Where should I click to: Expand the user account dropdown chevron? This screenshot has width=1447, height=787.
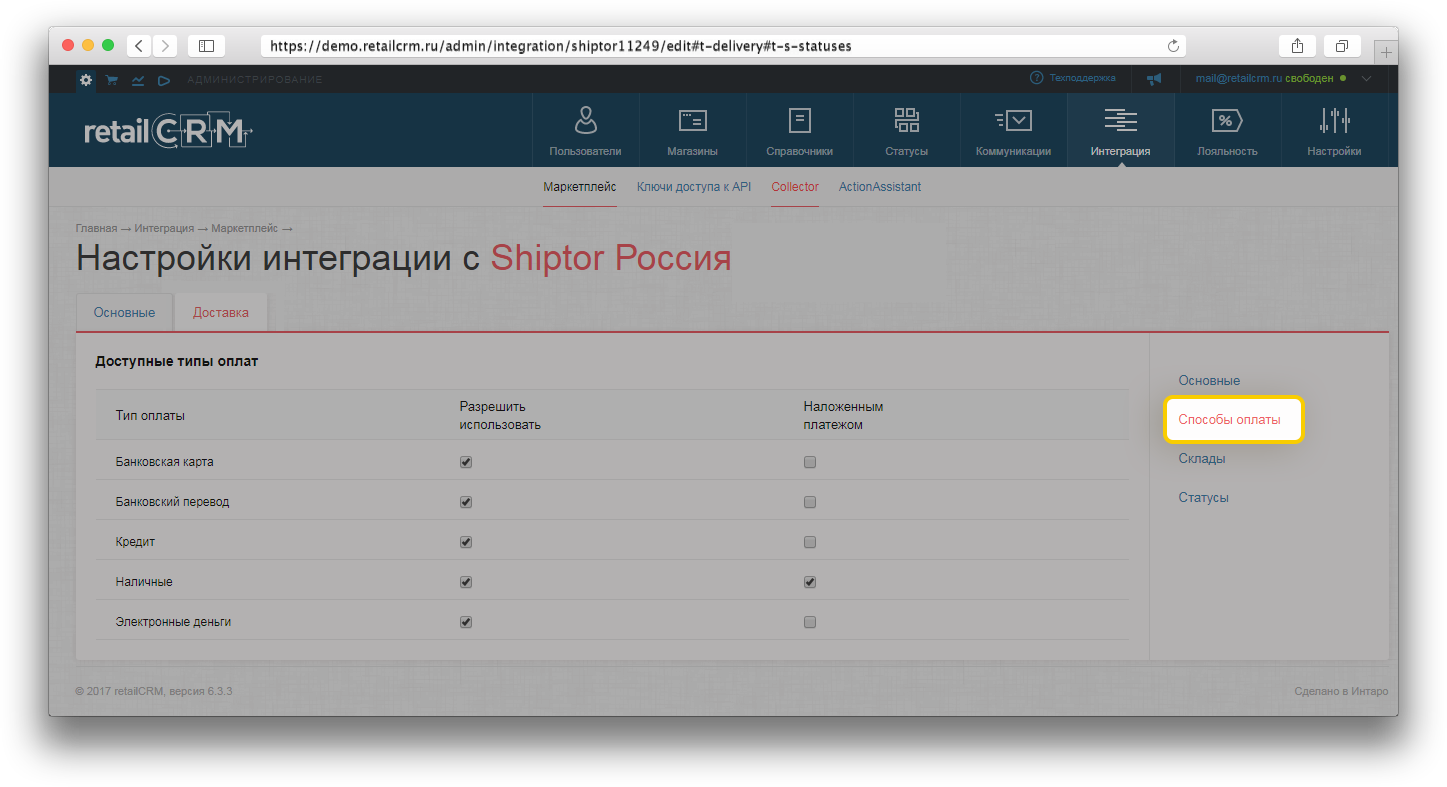pyautogui.click(x=1367, y=78)
